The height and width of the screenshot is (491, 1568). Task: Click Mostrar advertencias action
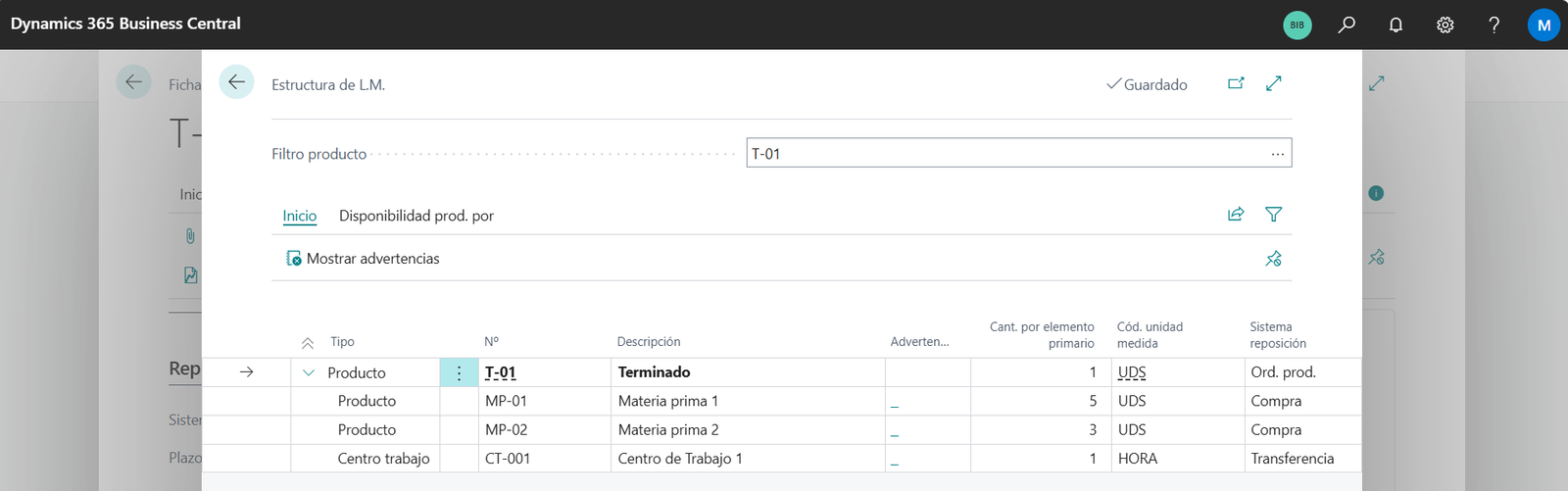pyautogui.click(x=363, y=259)
